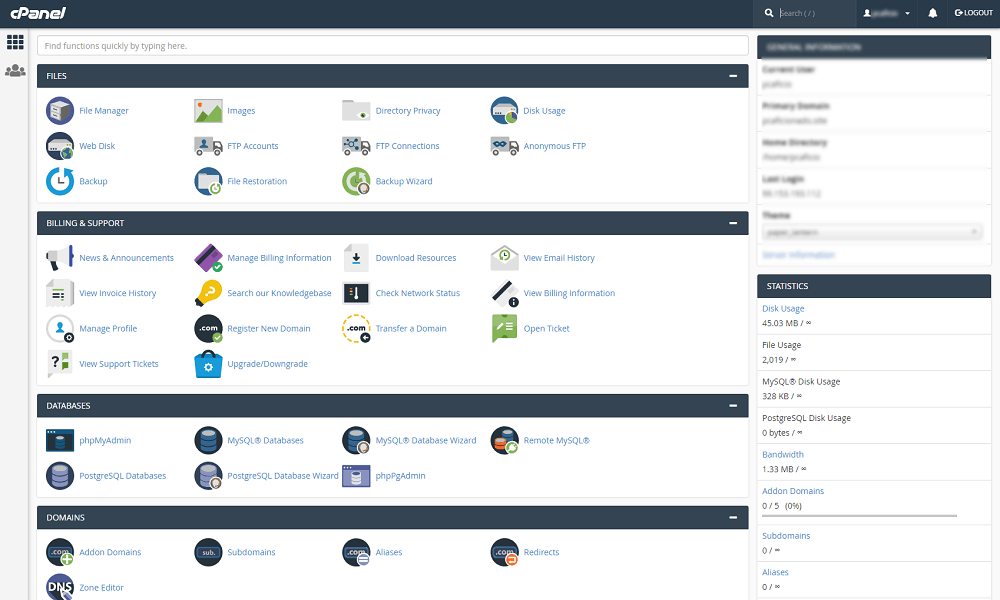The height and width of the screenshot is (600, 1000).
Task: Click the View Invoice History link
Action: pos(118,293)
